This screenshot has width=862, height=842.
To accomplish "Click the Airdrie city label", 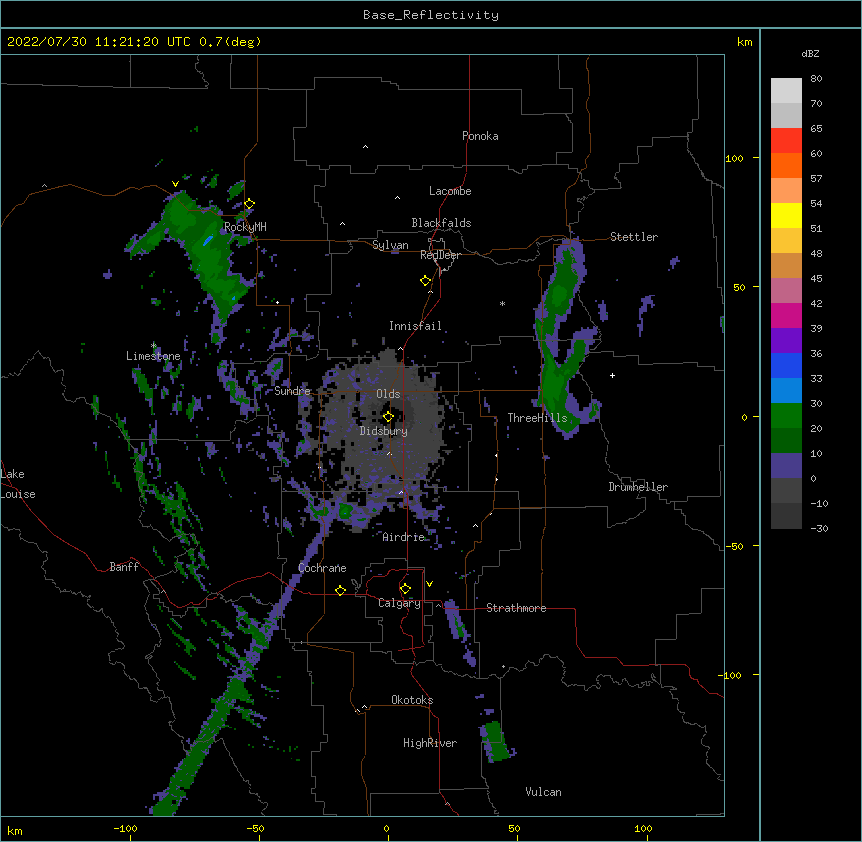I will click(404, 537).
